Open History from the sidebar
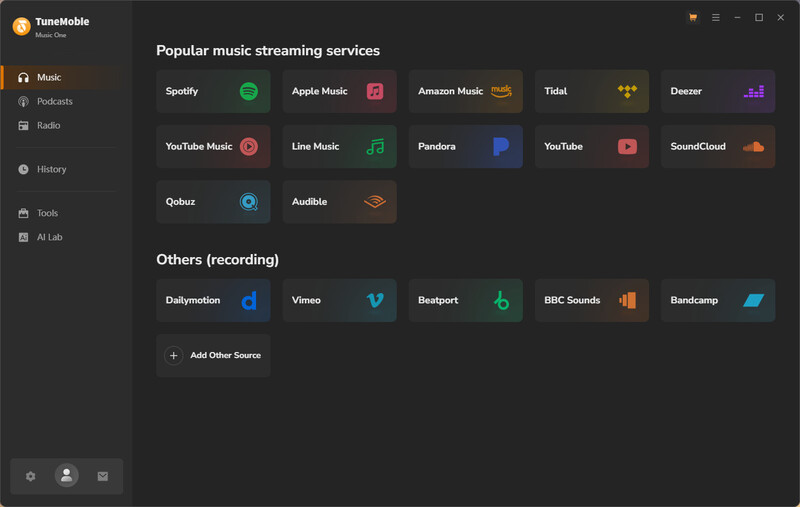The width and height of the screenshot is (800, 507). pos(51,169)
